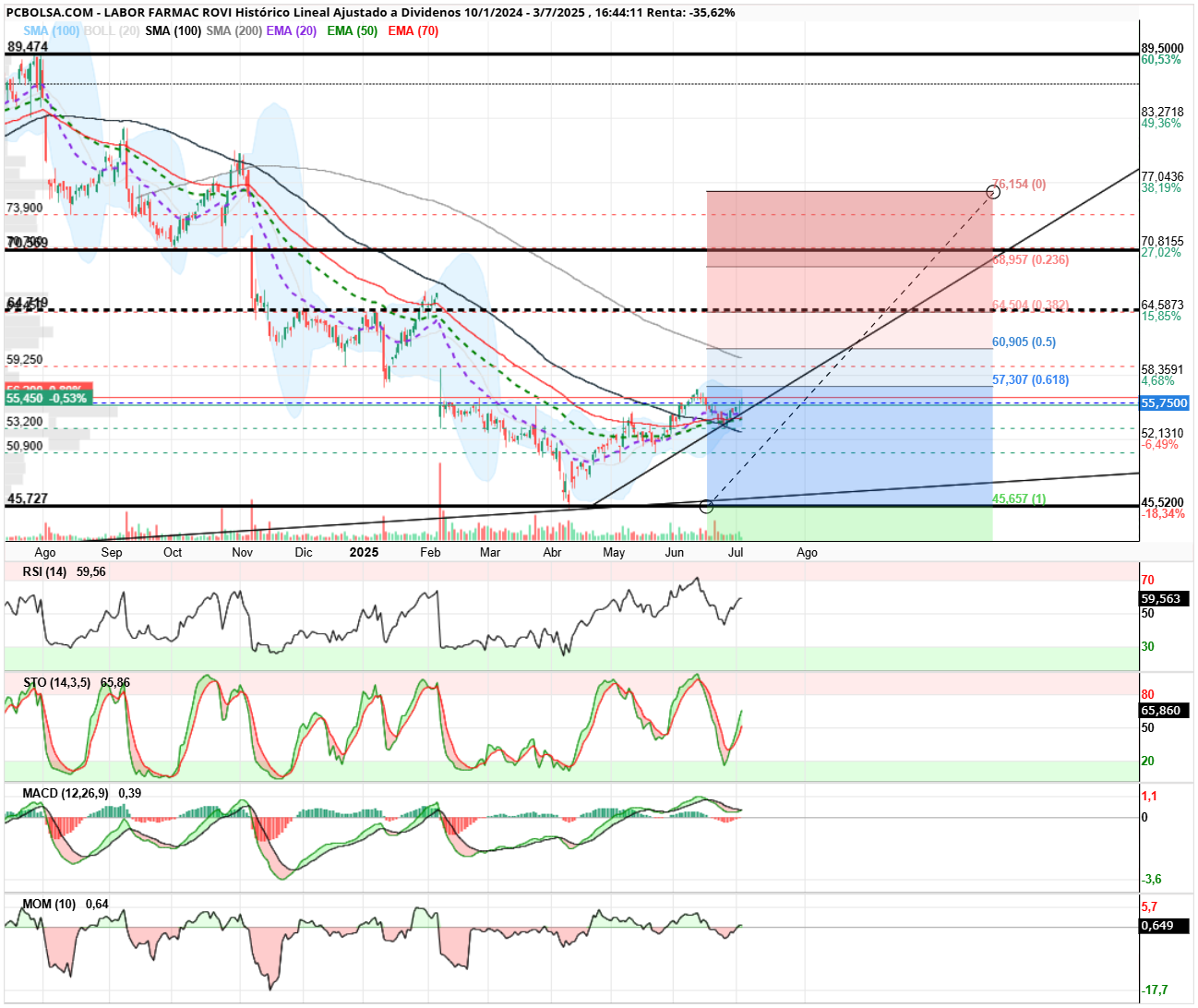The image size is (1198, 1008).
Task: Click the 50,900 level label
Action: point(25,446)
